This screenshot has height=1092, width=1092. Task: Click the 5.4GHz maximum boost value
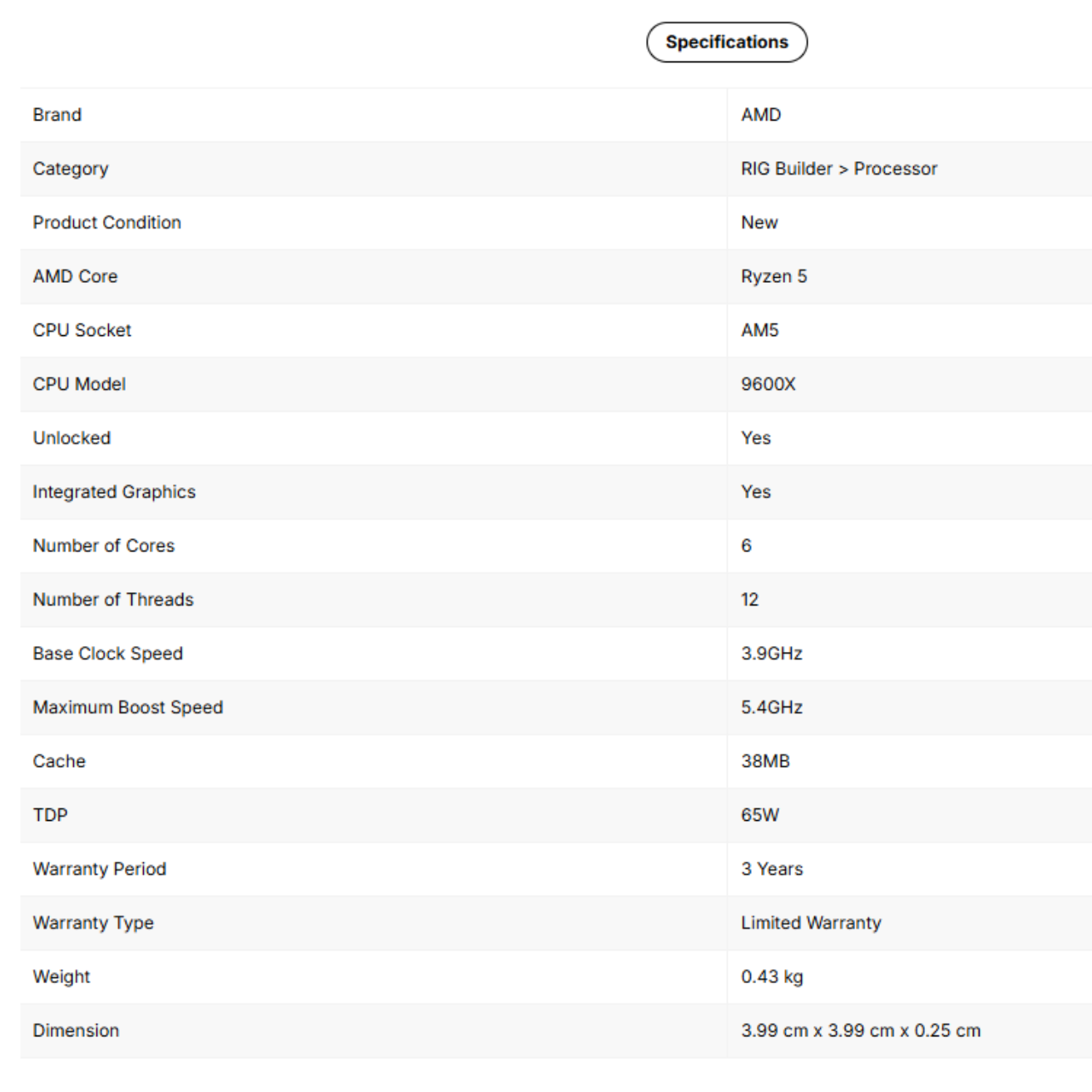(x=772, y=708)
